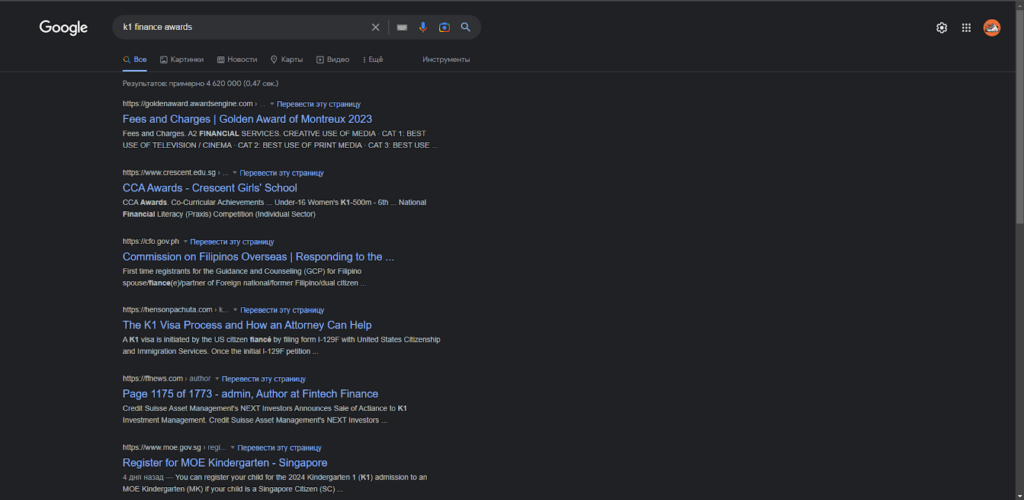The height and width of the screenshot is (500, 1024).
Task: Click the results count text
Action: [x=200, y=84]
